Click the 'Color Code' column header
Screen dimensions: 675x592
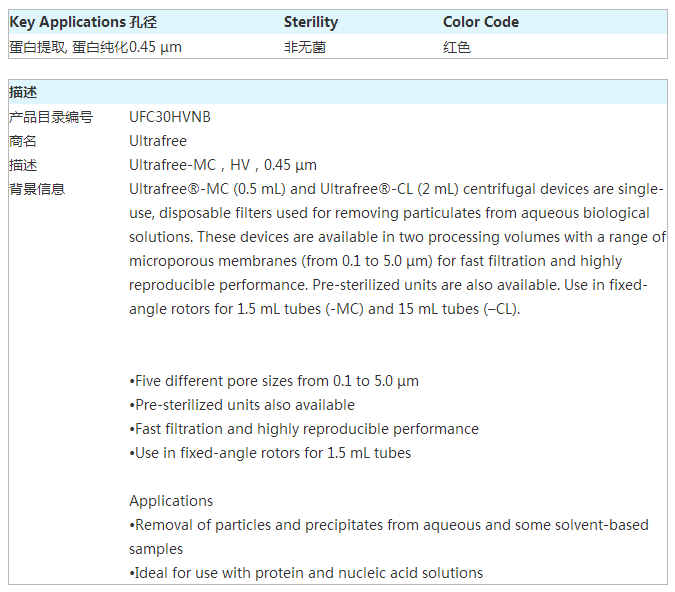481,22
